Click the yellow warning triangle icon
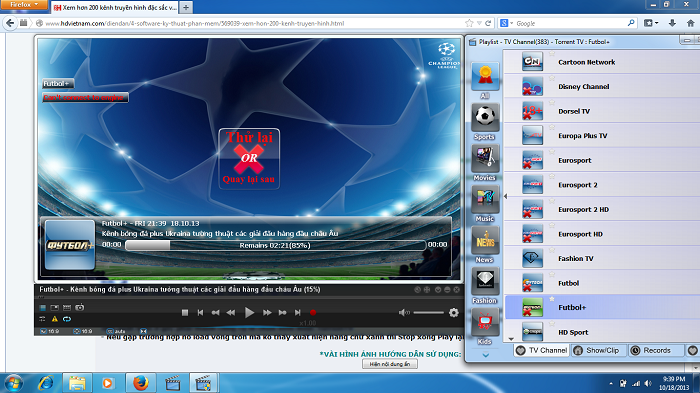 54,319
